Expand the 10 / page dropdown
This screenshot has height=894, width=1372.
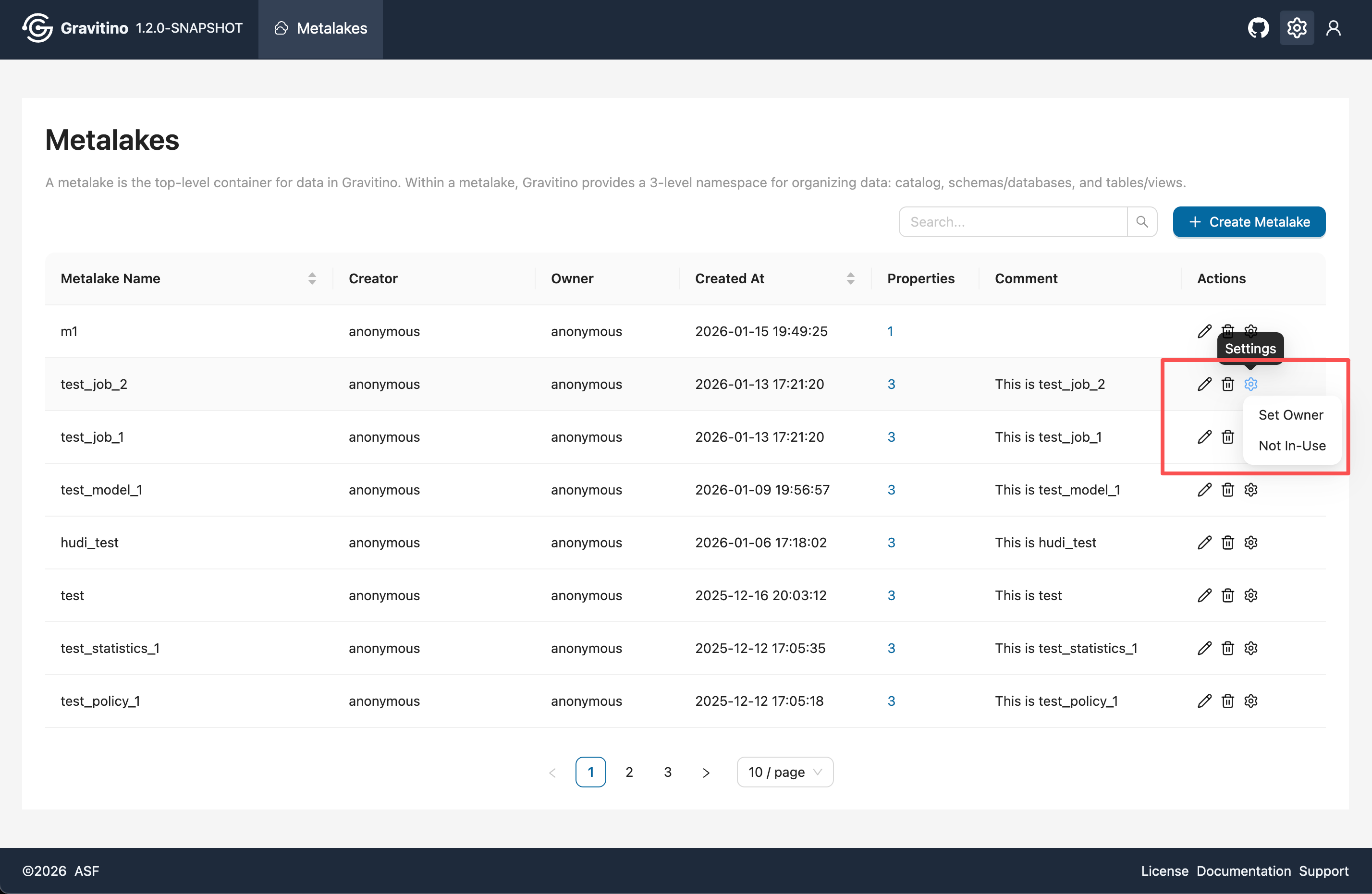pos(784,772)
